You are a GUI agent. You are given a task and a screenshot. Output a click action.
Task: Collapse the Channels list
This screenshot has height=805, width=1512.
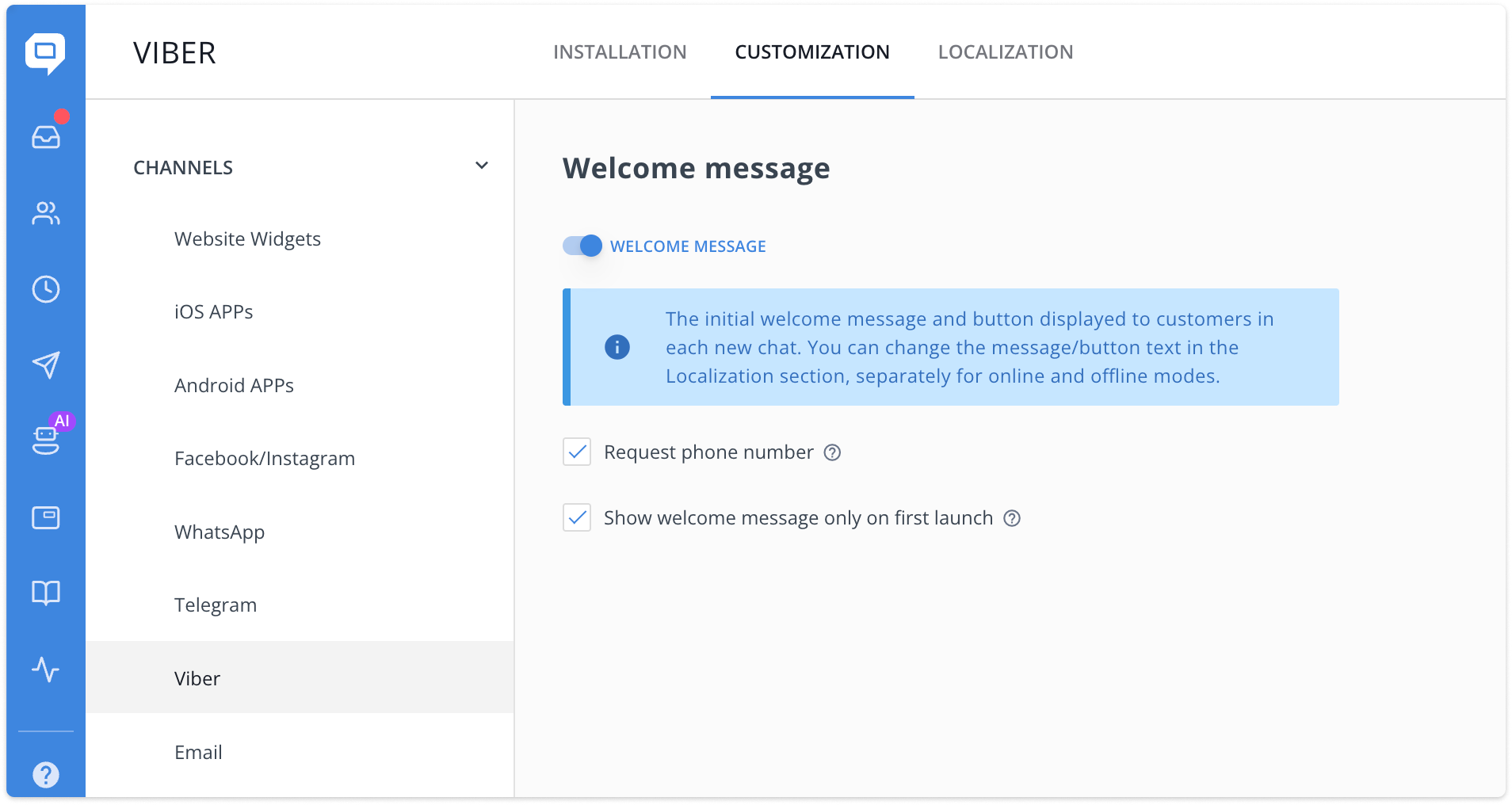click(482, 165)
